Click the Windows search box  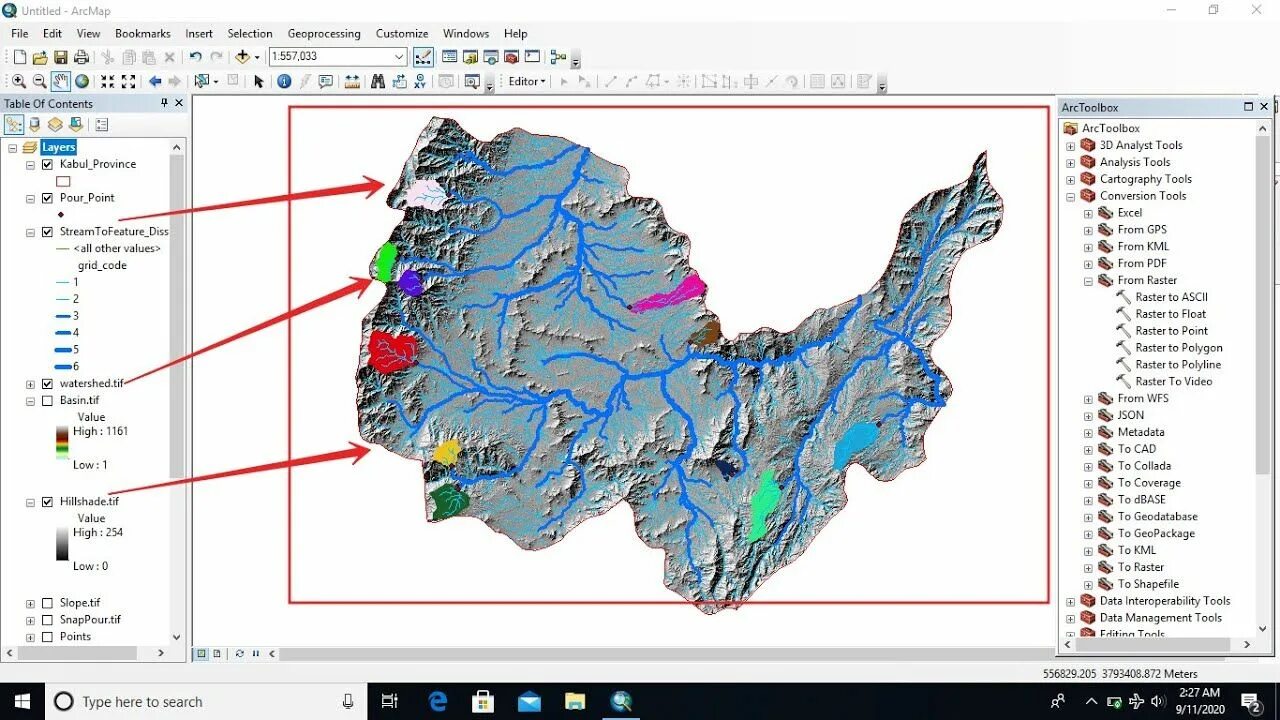tap(205, 702)
